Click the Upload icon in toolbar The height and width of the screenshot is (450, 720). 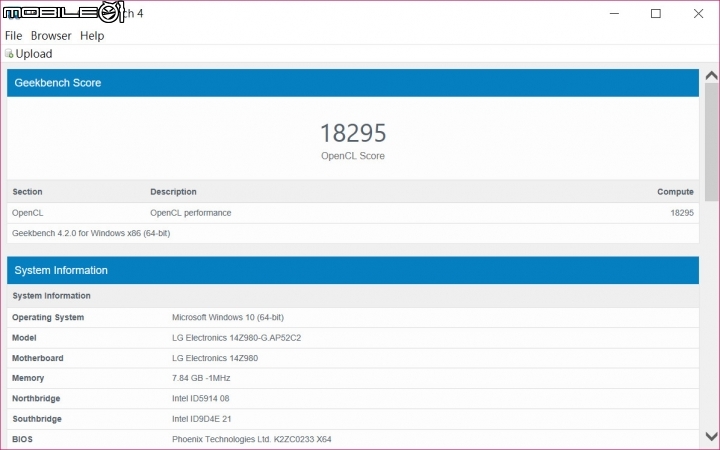[9, 54]
